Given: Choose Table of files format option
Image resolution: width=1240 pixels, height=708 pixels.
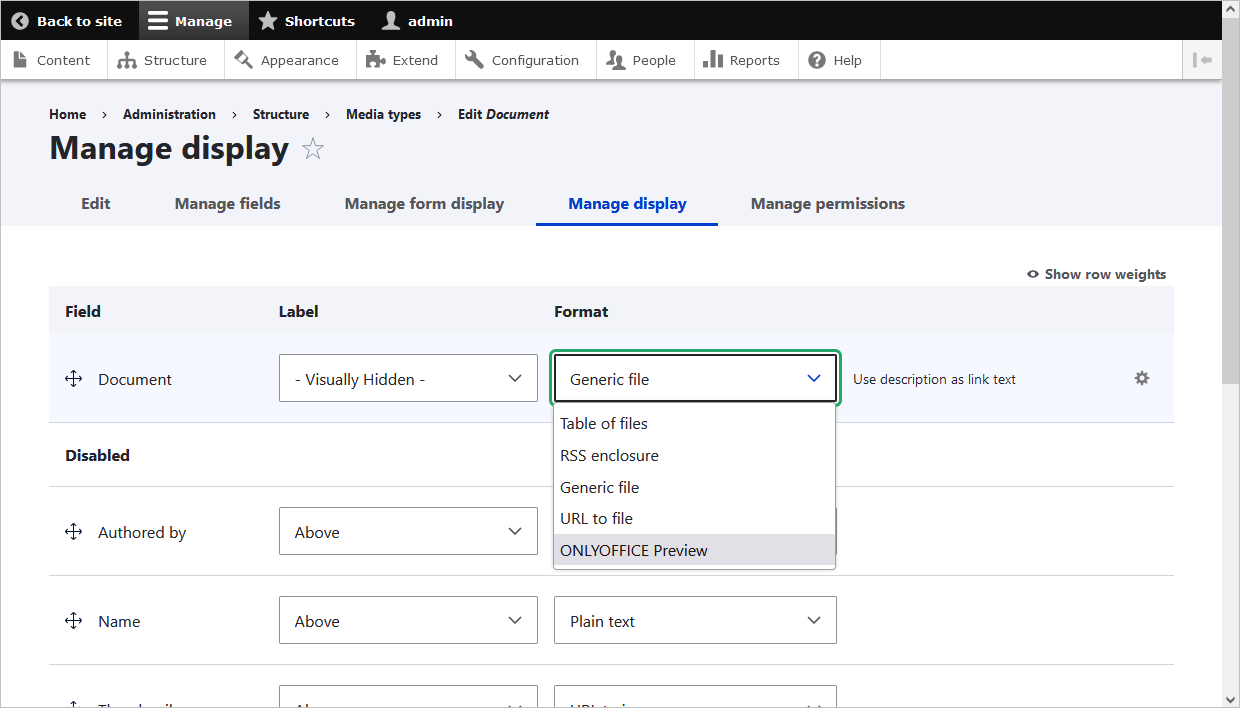Looking at the screenshot, I should click(x=604, y=423).
